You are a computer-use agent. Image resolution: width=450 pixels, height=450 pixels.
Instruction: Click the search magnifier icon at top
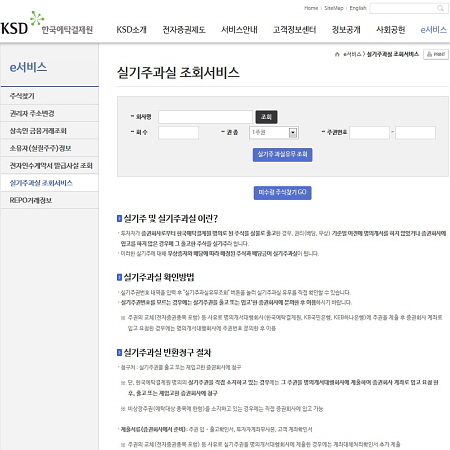[x=440, y=8]
